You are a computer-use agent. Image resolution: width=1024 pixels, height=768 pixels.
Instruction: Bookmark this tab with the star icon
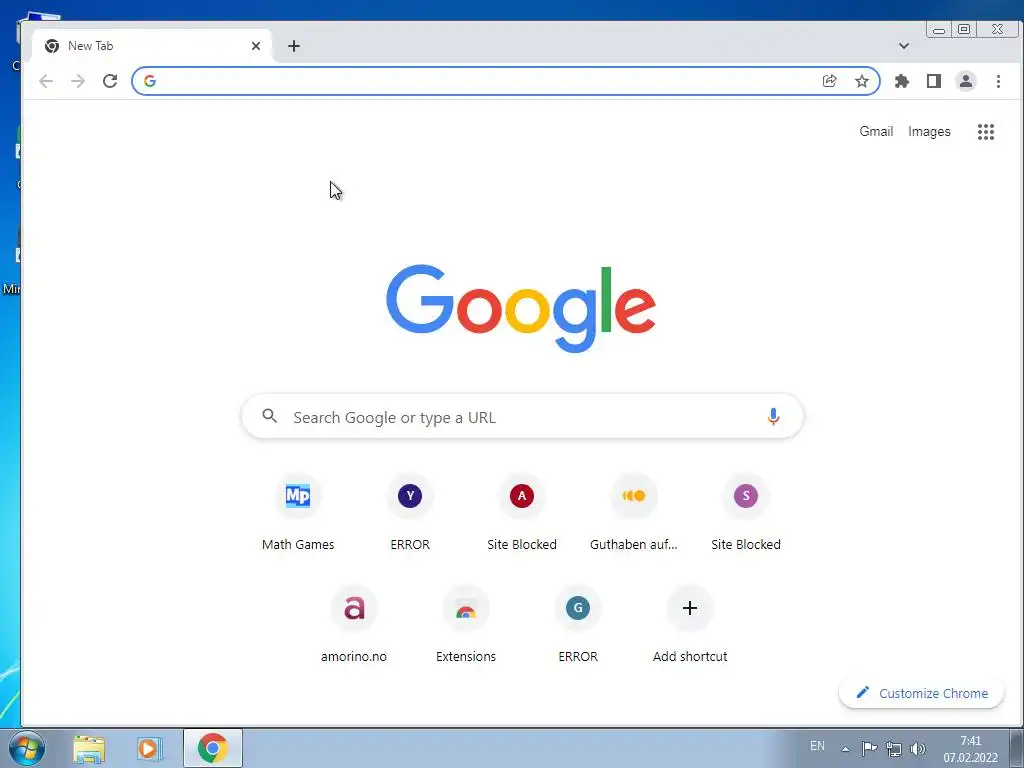coord(862,81)
